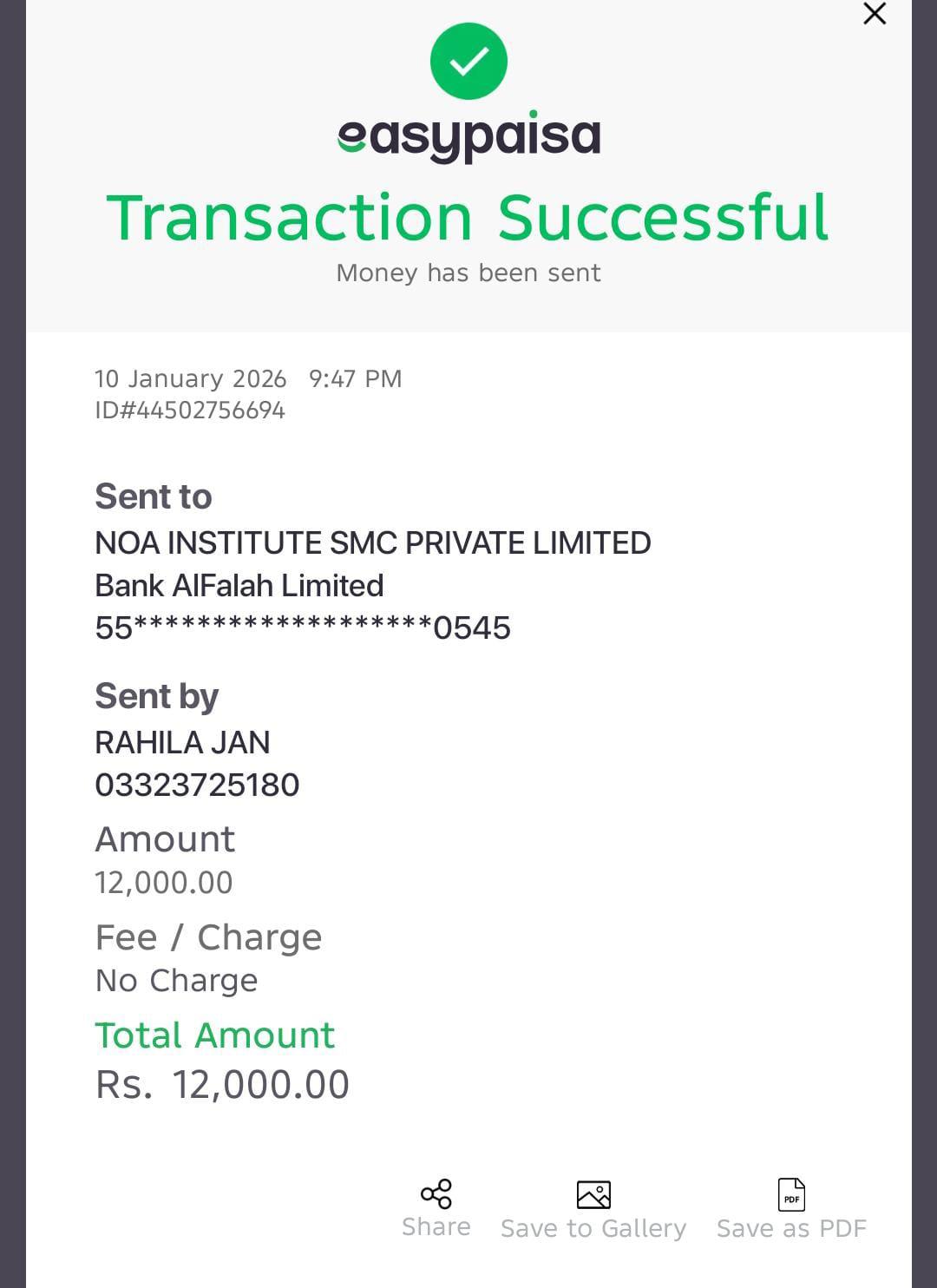This screenshot has height=1288, width=937.
Task: Click the green Total Amount label
Action: tap(214, 1035)
